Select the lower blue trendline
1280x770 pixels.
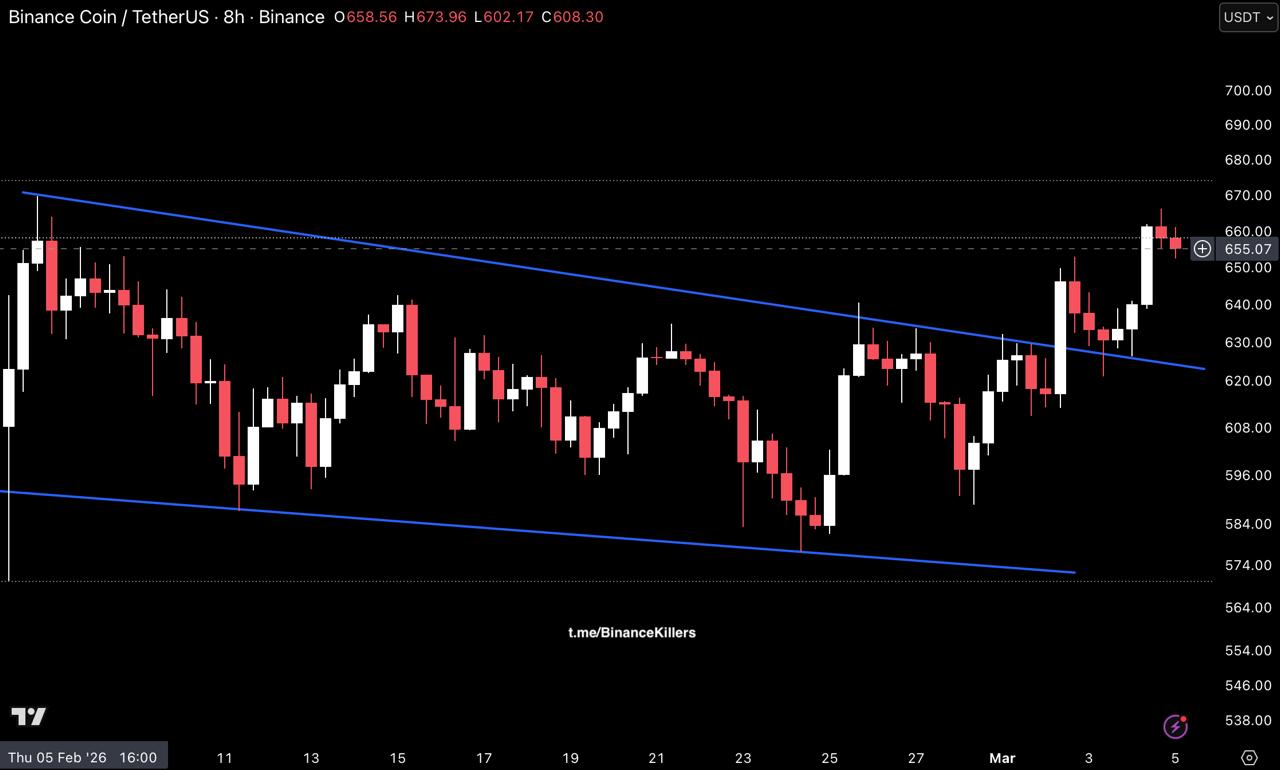click(540, 531)
